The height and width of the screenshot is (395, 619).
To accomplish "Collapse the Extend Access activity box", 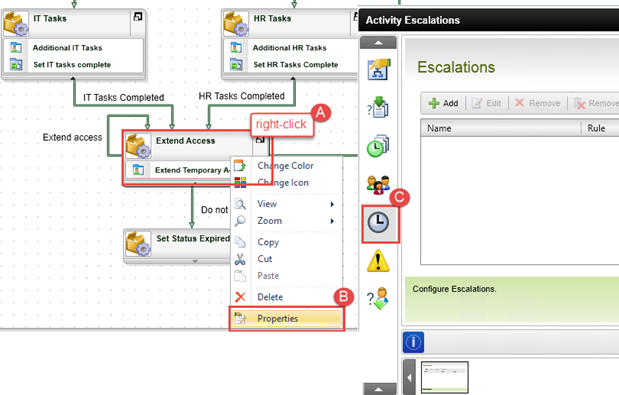I will pyautogui.click(x=260, y=139).
